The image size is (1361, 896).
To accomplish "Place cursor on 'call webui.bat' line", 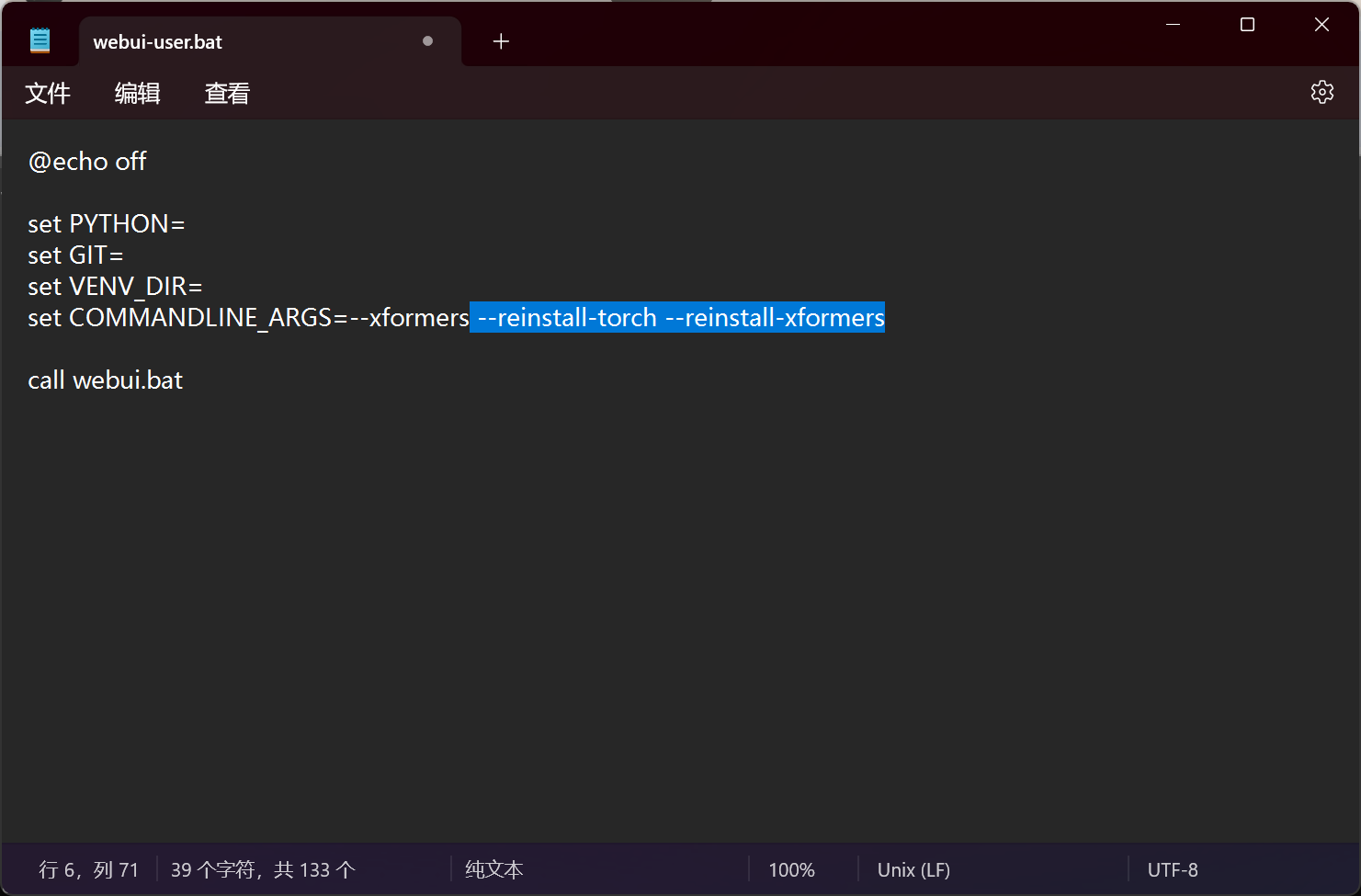I will (x=106, y=380).
